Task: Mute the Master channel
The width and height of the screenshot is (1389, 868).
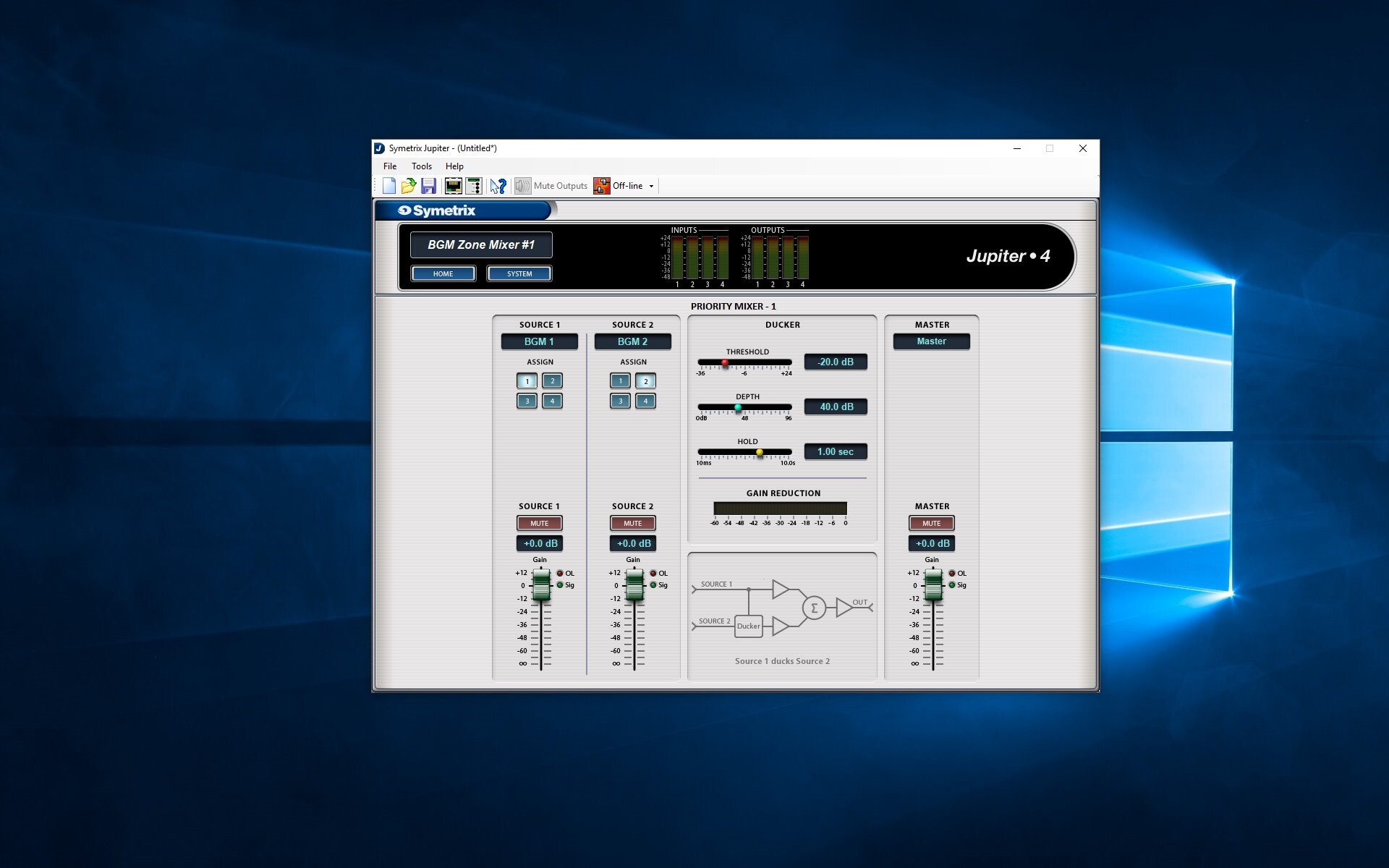Action: point(931,523)
